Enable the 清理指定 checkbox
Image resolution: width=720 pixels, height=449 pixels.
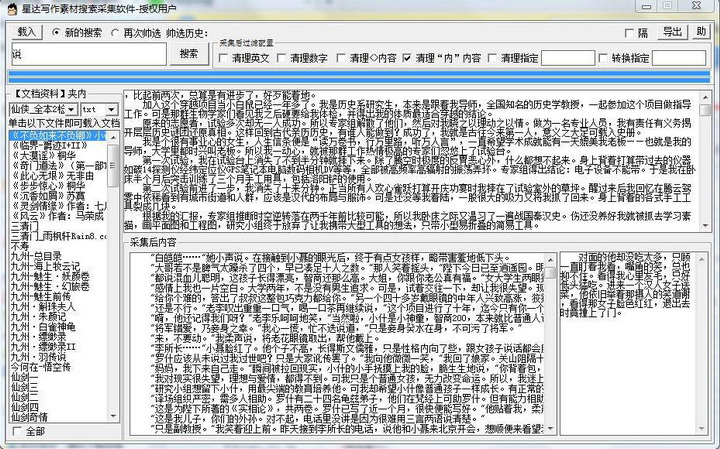coord(492,58)
